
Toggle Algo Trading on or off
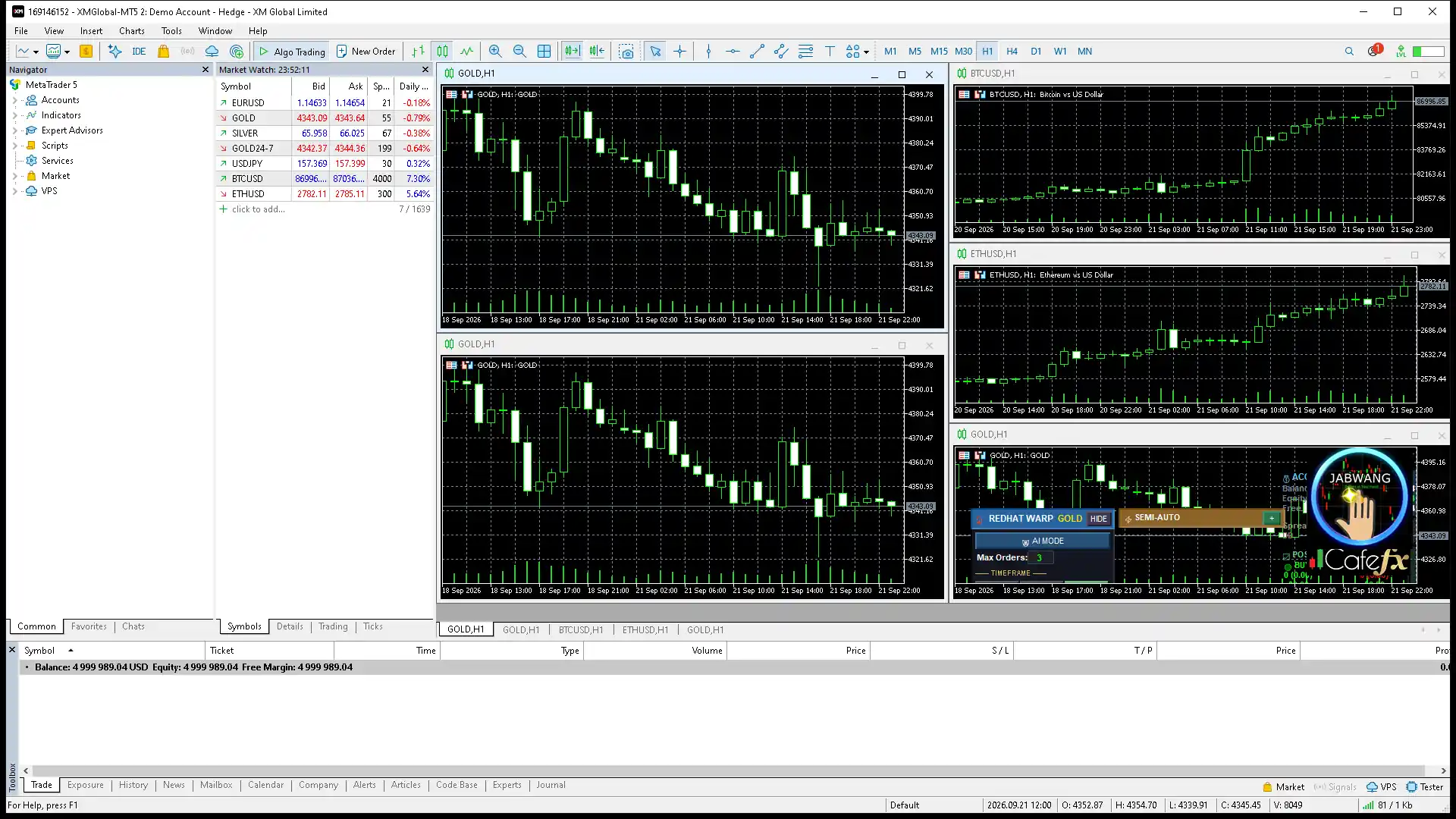(x=292, y=52)
